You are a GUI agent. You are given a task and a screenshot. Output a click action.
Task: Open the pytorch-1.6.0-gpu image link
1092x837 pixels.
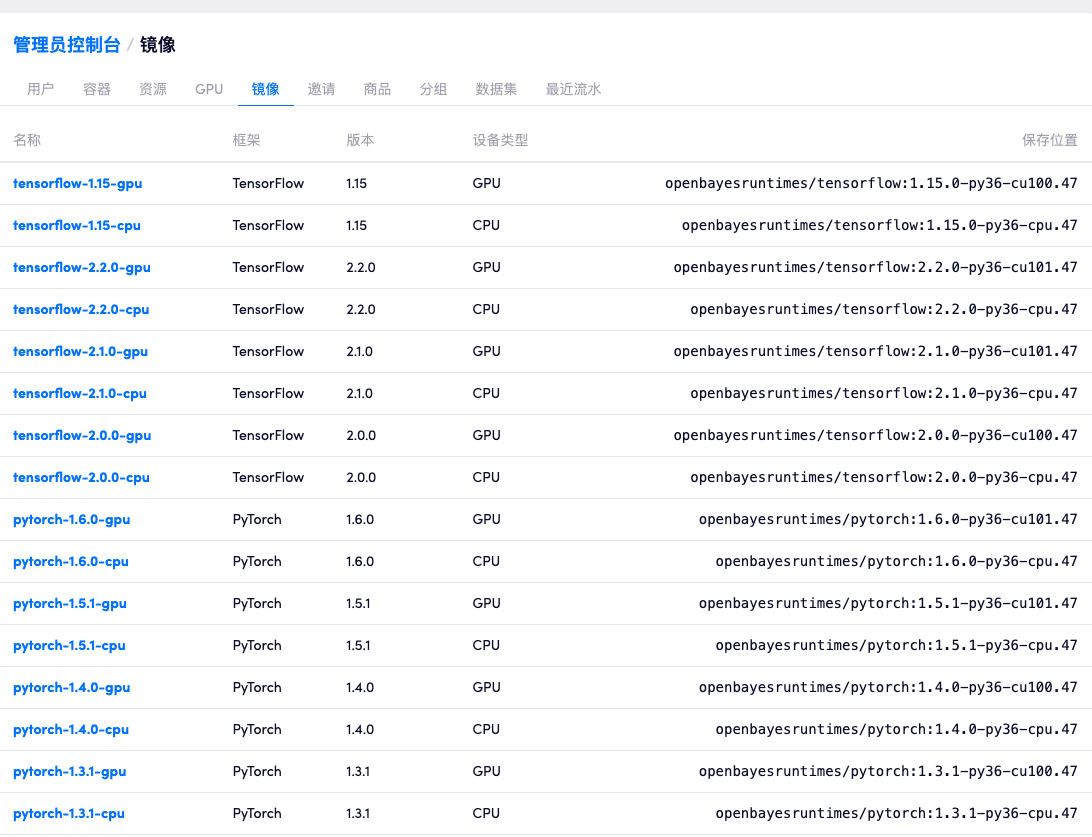click(x=72, y=519)
